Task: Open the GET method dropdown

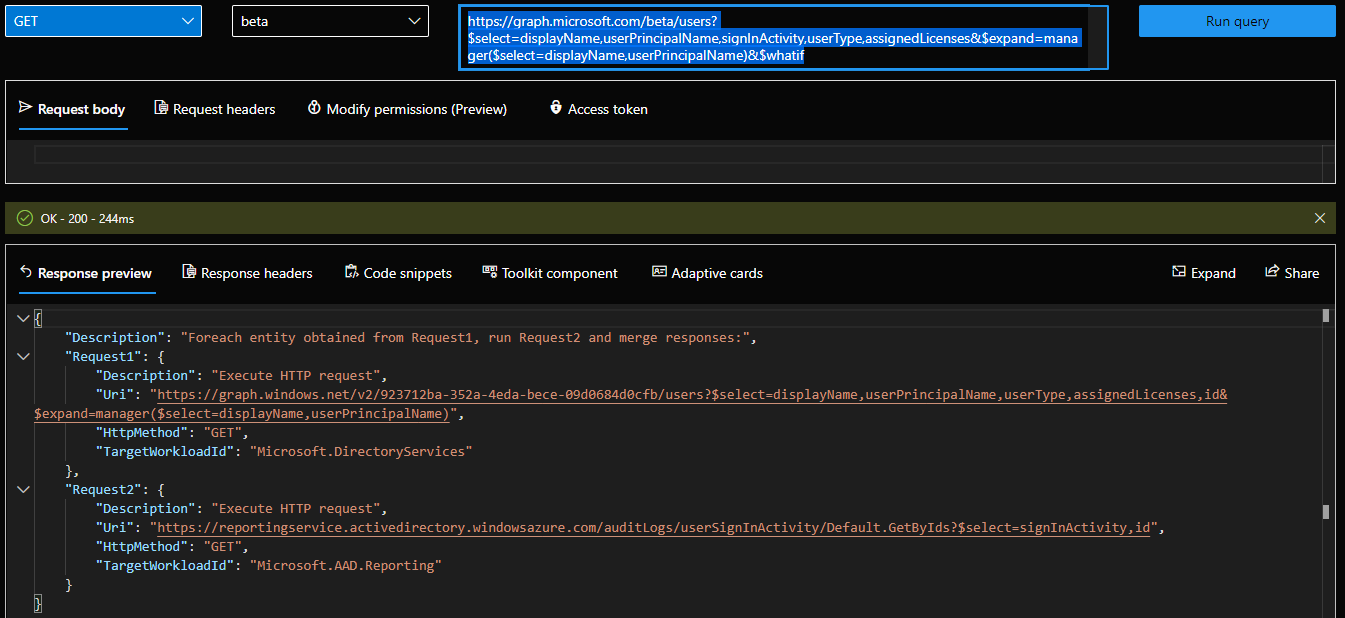Action: (x=103, y=20)
